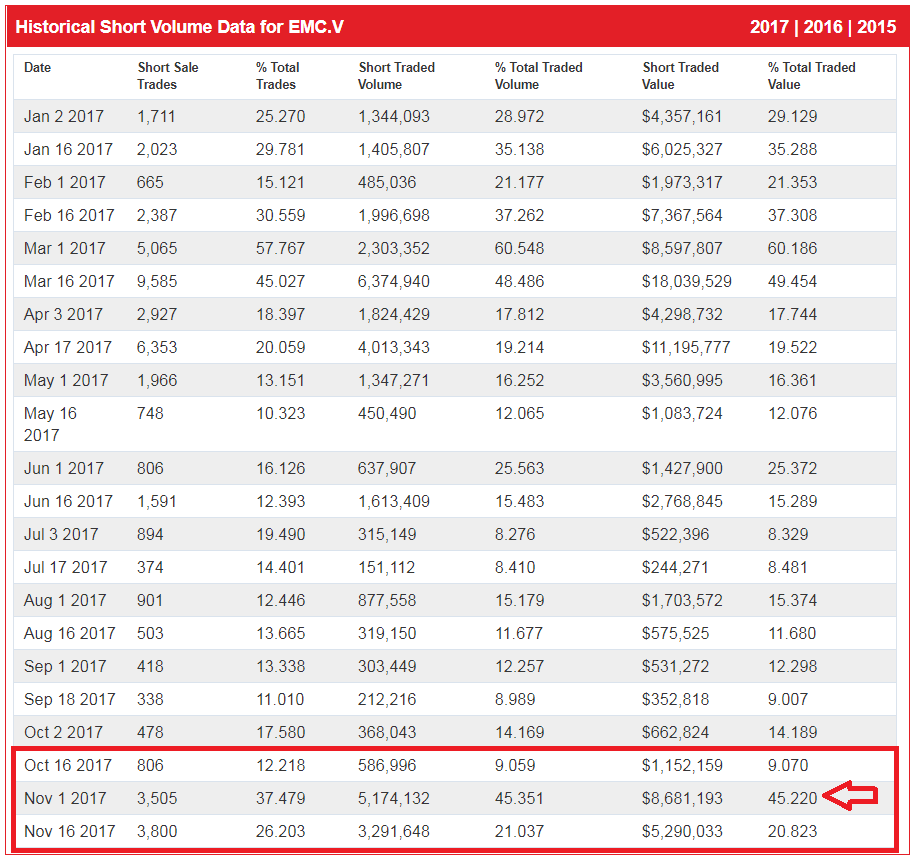The height and width of the screenshot is (860, 916).
Task: Select the Sep 18 2017 date cell
Action: click(x=70, y=699)
